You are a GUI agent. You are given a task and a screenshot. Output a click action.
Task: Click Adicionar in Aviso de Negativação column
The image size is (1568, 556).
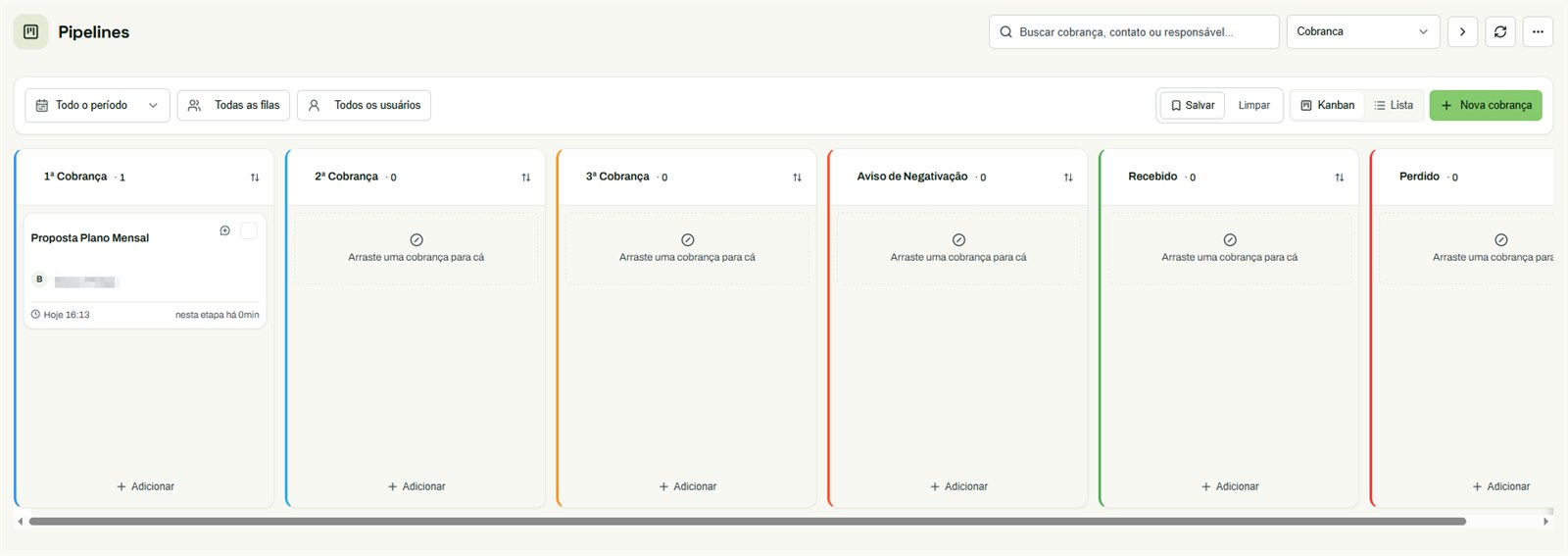coord(958,486)
